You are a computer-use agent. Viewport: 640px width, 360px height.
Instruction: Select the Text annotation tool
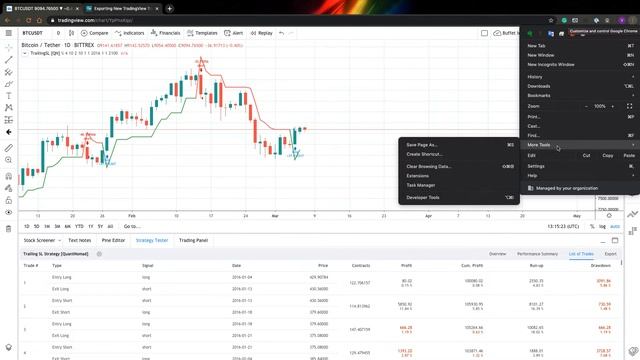(x=9, y=96)
